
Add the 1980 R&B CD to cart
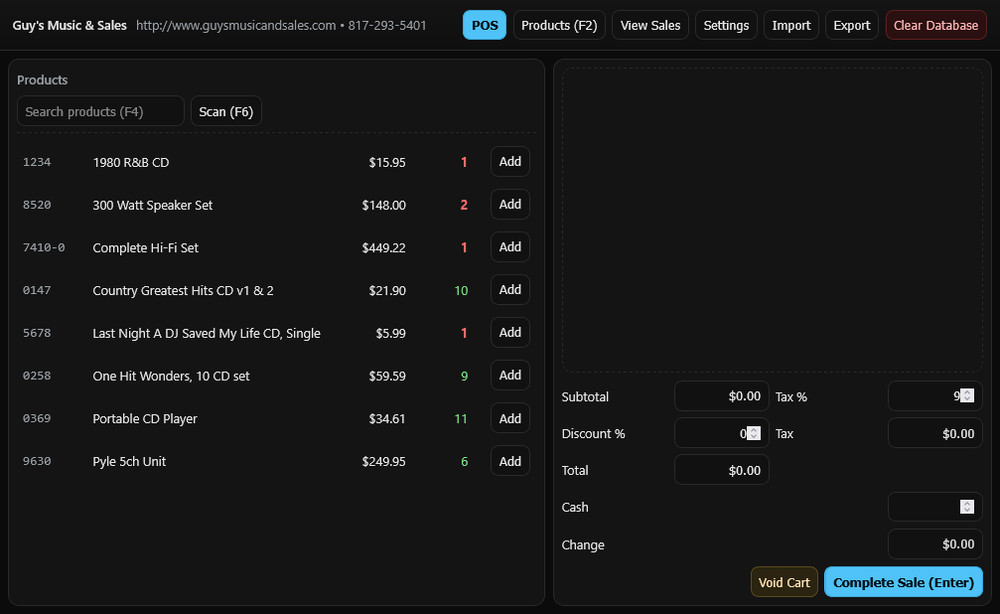tap(510, 161)
